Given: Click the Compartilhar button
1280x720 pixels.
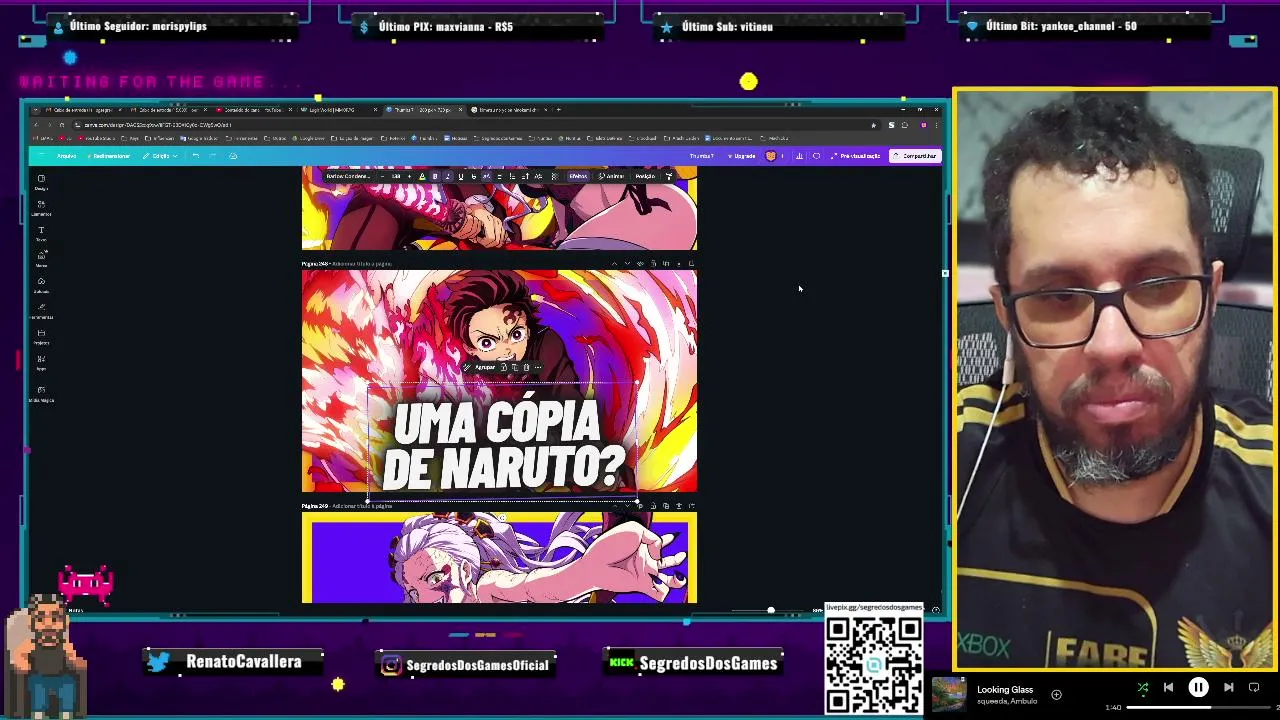Looking at the screenshot, I should [916, 156].
